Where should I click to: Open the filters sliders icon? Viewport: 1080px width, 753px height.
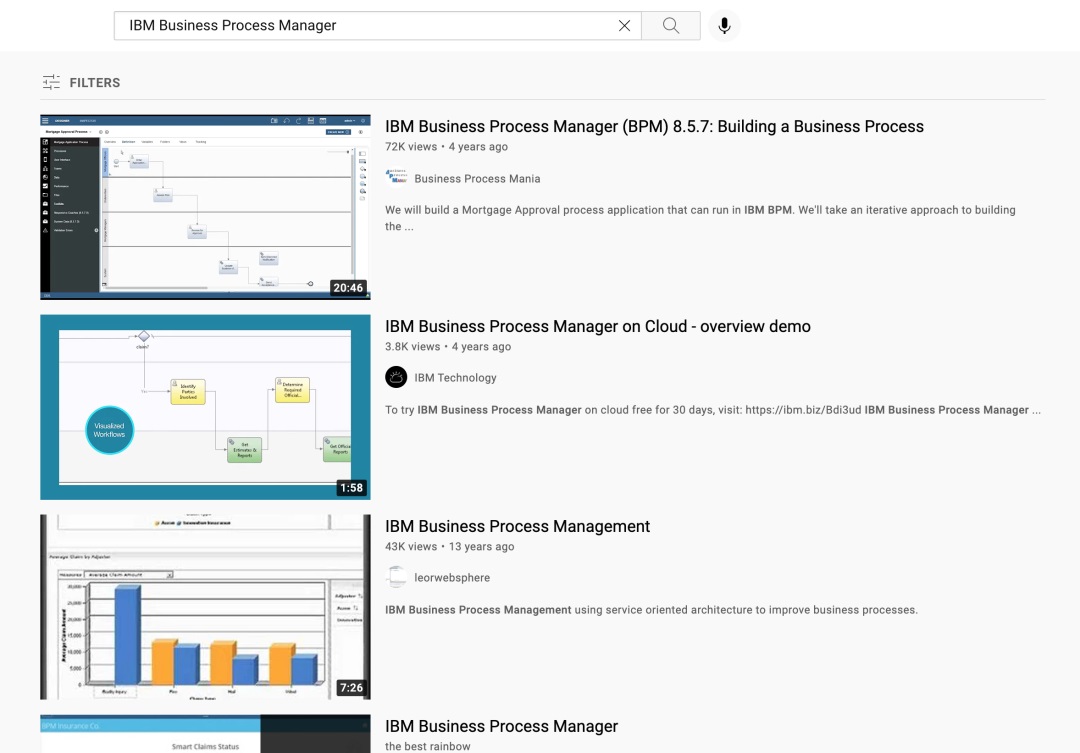pyautogui.click(x=51, y=83)
